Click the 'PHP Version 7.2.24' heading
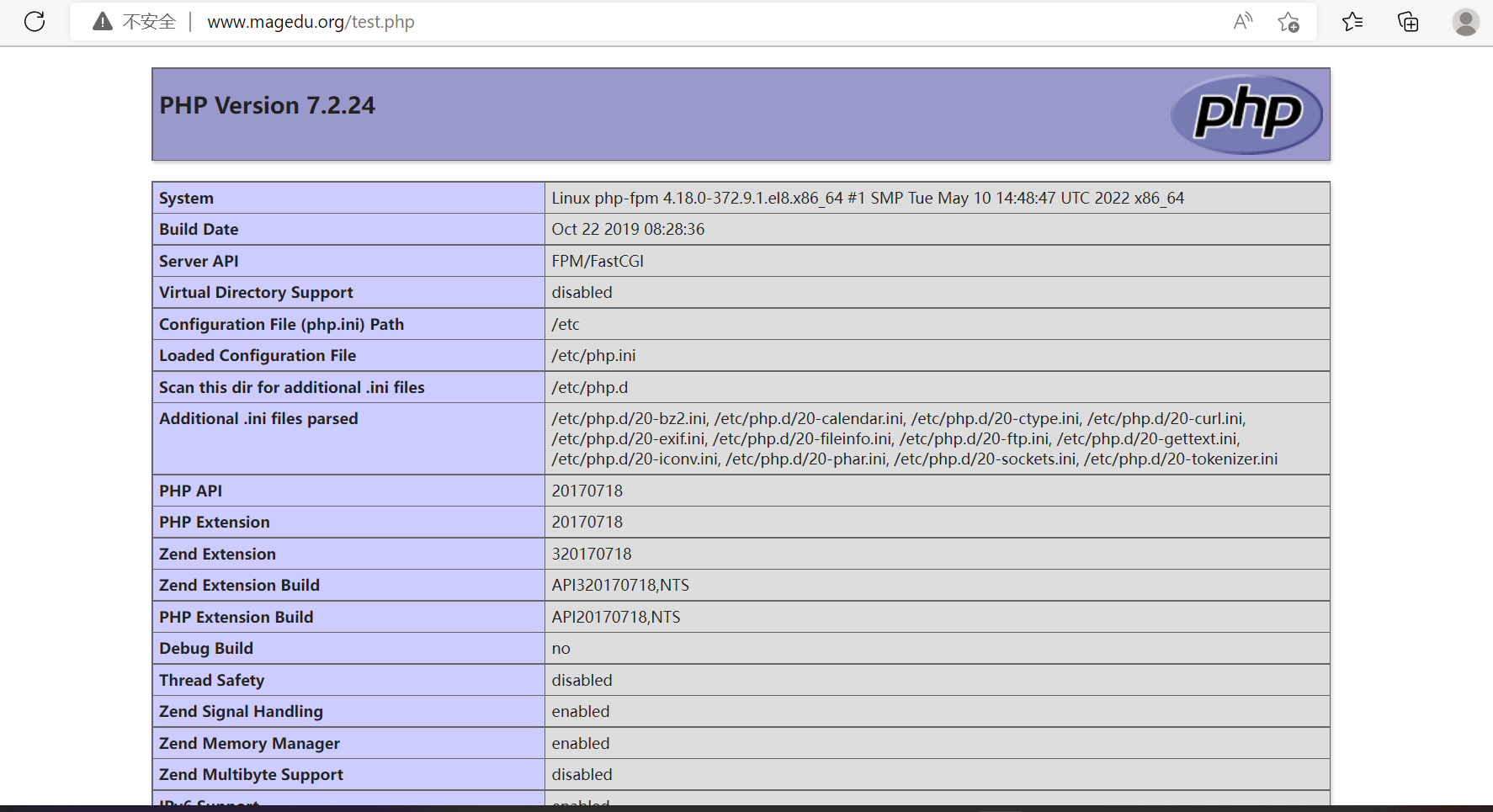 [x=268, y=105]
